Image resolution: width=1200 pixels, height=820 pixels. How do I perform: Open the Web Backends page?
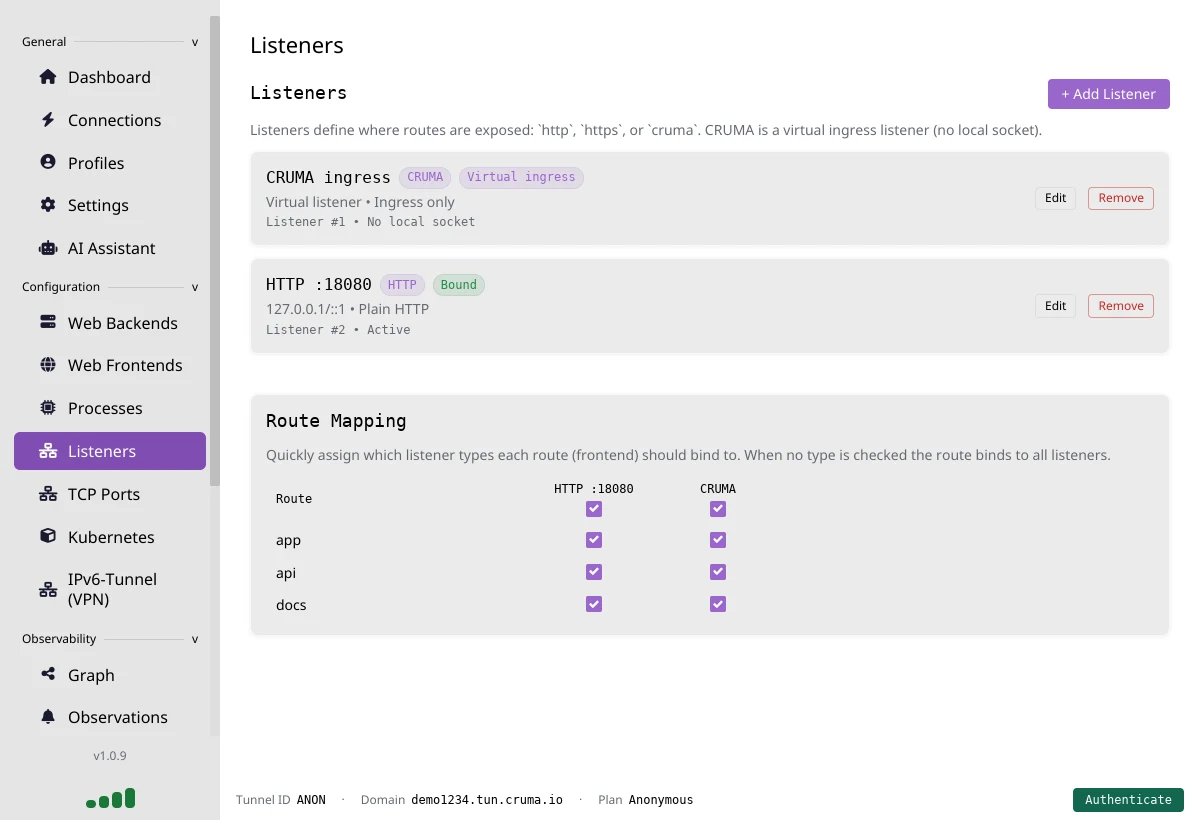pyautogui.click(x=110, y=323)
